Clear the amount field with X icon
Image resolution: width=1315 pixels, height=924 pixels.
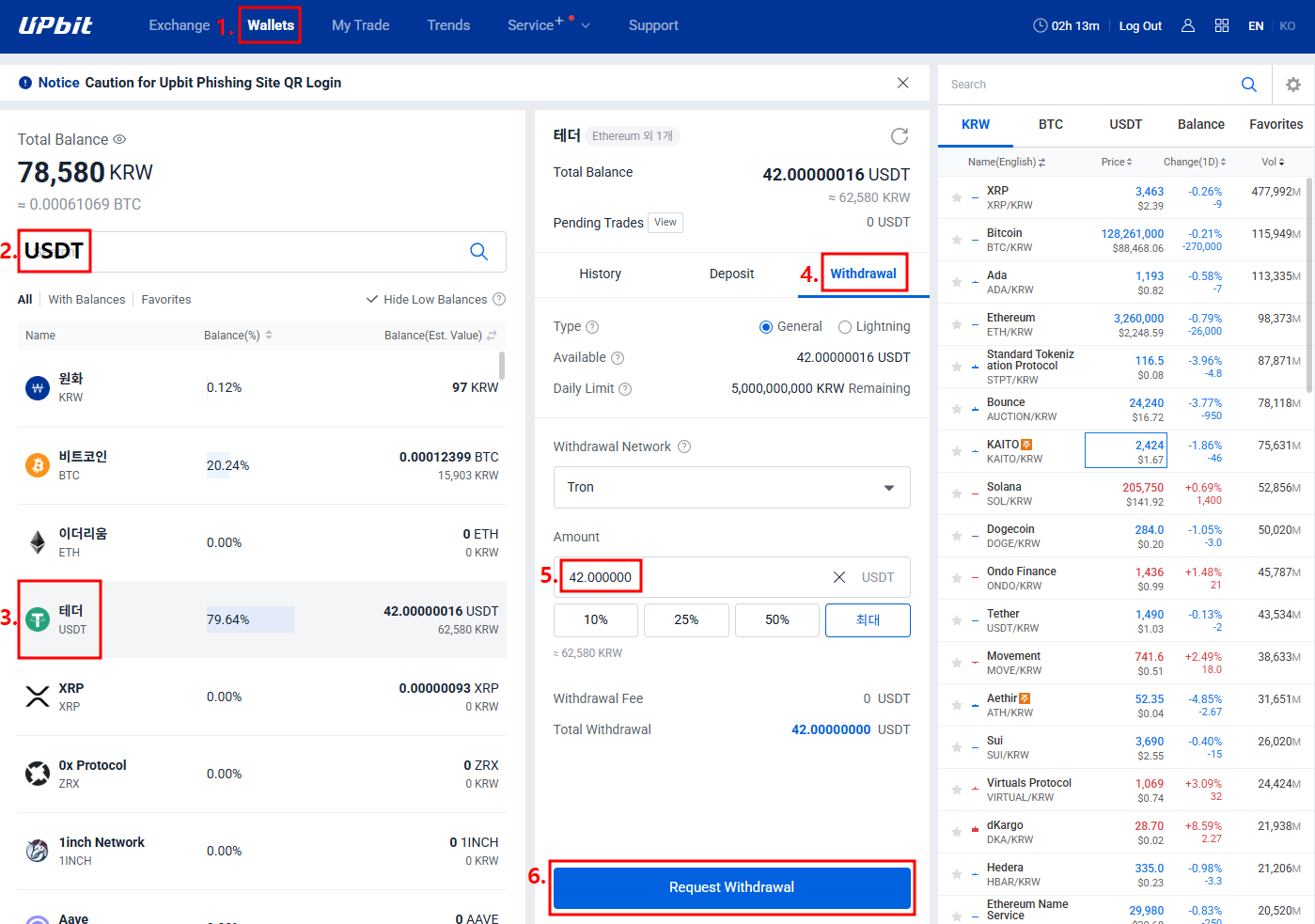[839, 577]
